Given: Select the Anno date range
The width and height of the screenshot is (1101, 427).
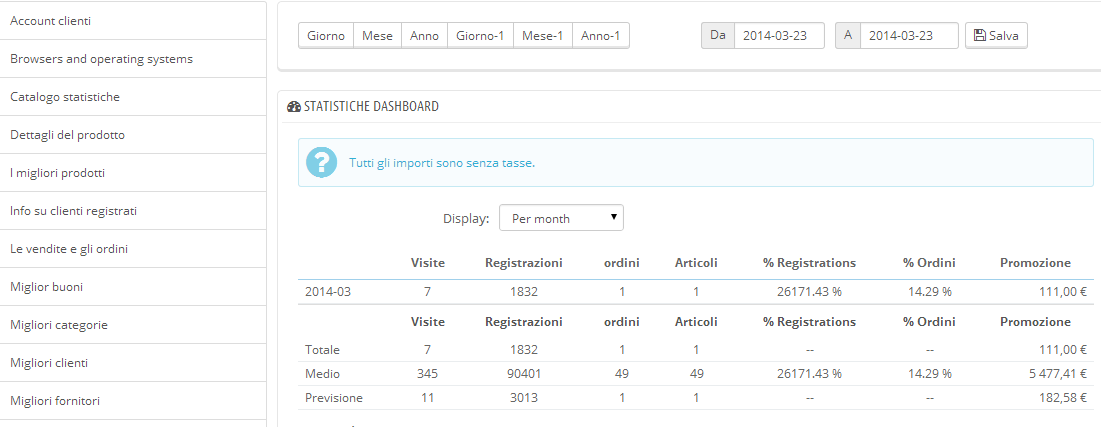Looking at the screenshot, I should point(424,36).
